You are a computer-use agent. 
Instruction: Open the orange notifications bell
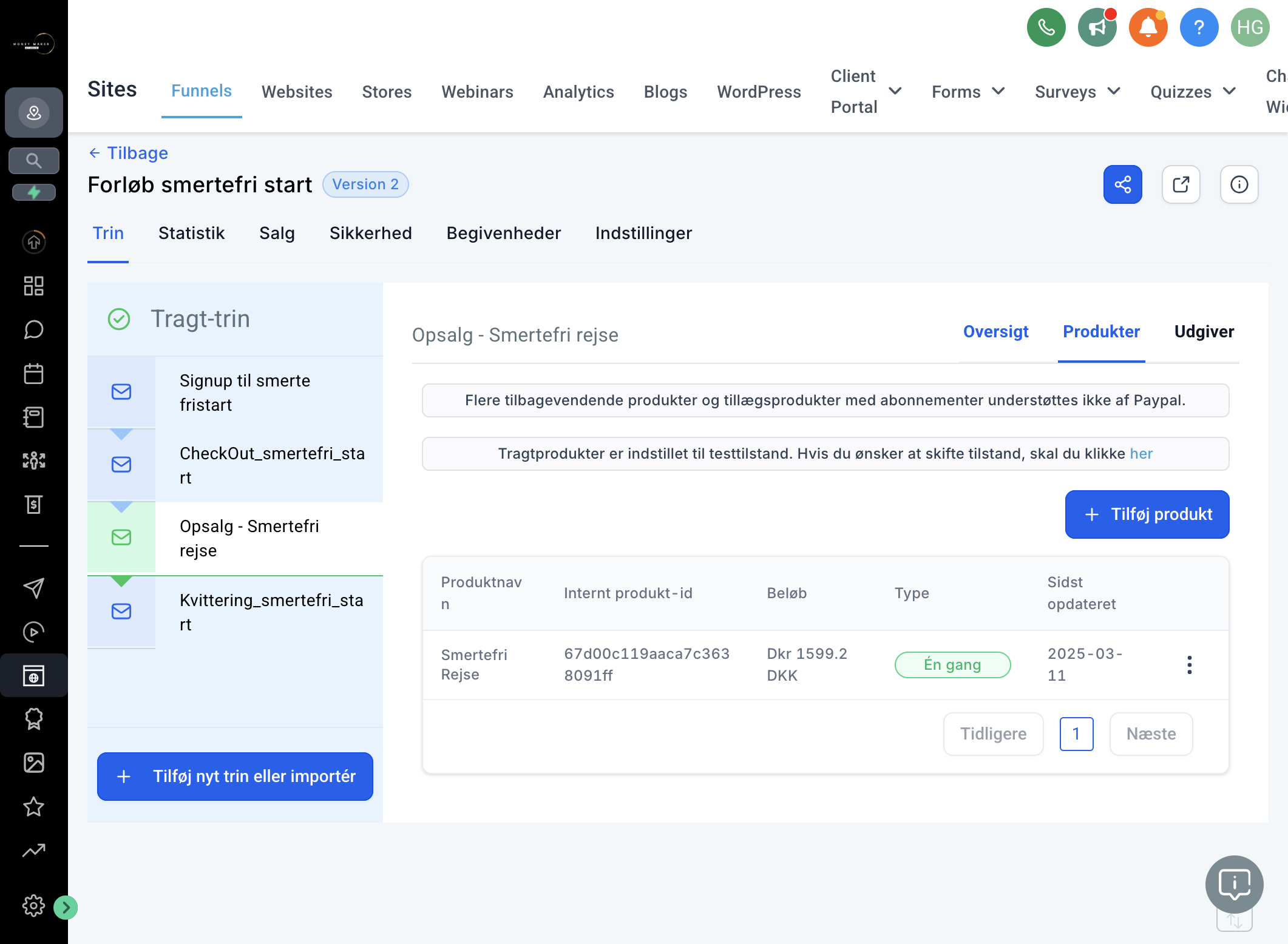click(x=1148, y=27)
